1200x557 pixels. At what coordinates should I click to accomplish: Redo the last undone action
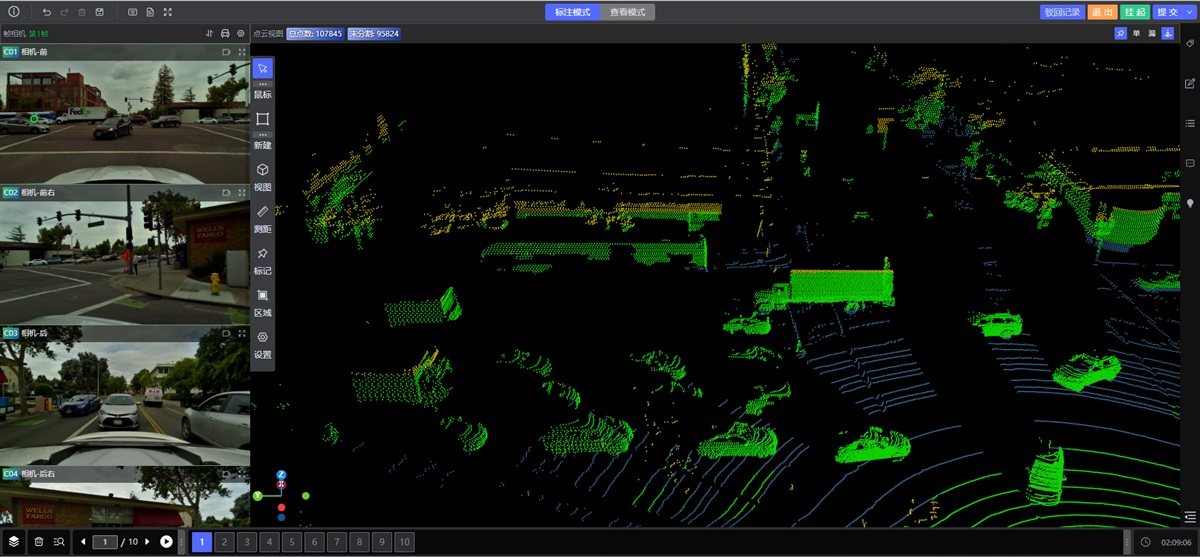(x=64, y=12)
